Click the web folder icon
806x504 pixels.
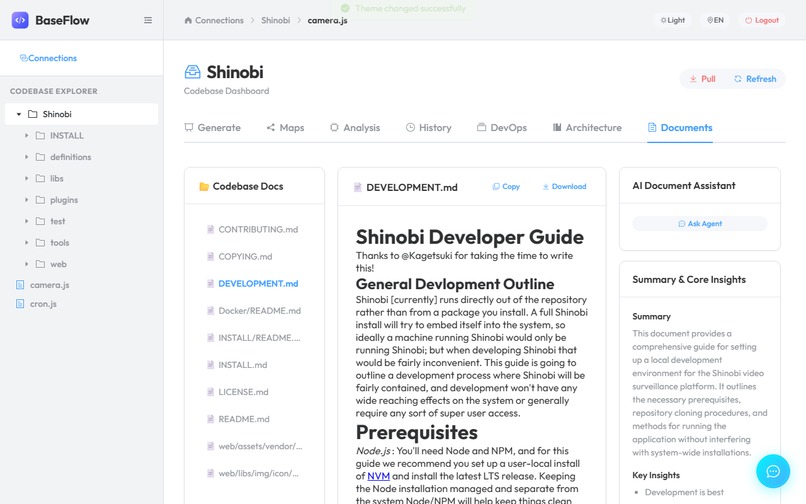pos(40,264)
